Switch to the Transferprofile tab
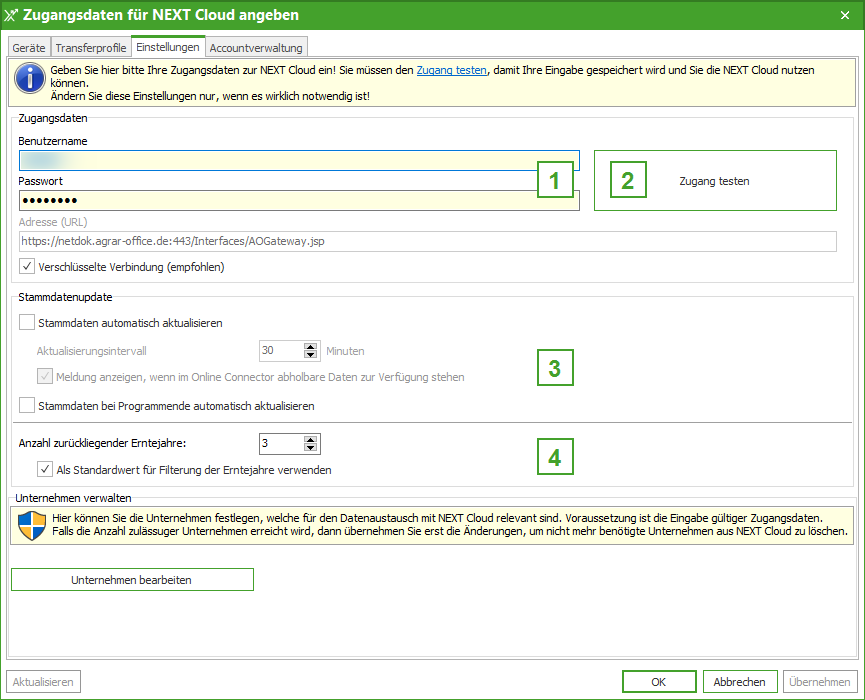Image resolution: width=865 pixels, height=700 pixels. pyautogui.click(x=91, y=48)
